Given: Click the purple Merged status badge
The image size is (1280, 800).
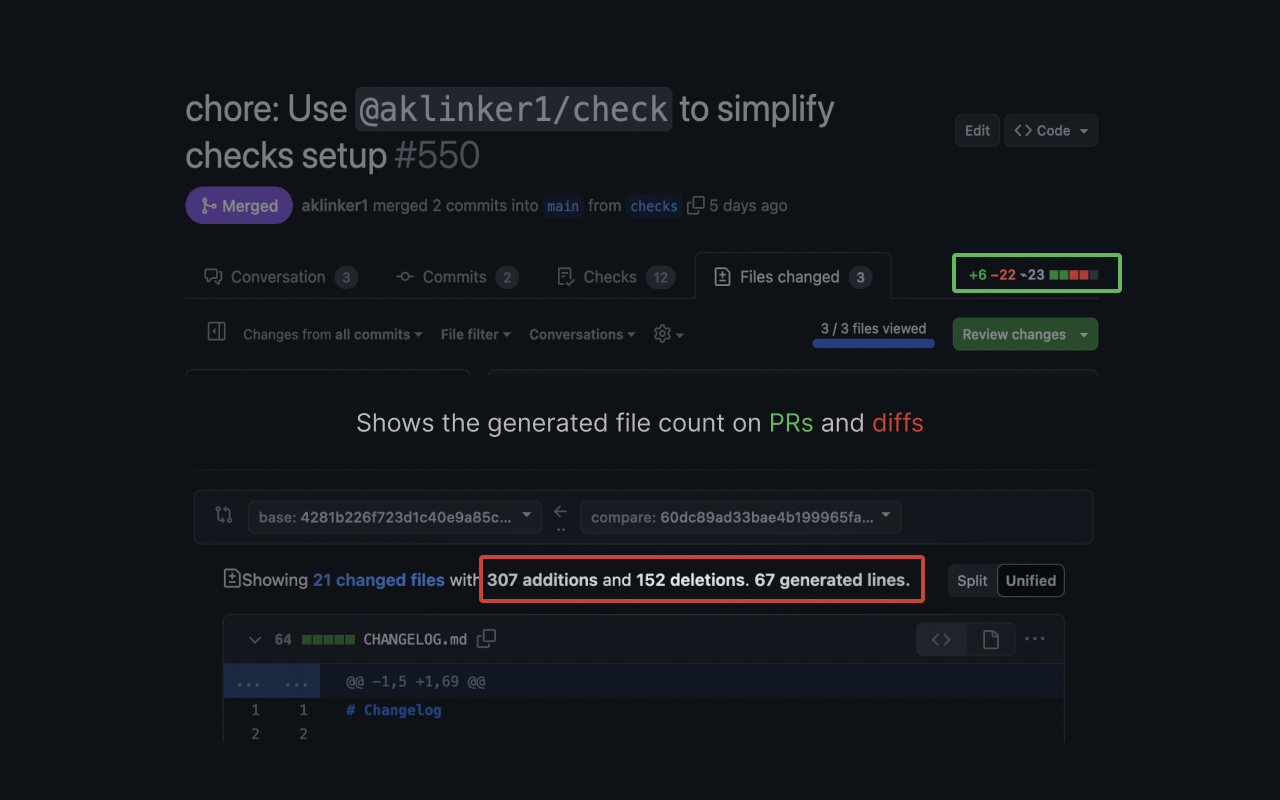Looking at the screenshot, I should click(x=239, y=205).
